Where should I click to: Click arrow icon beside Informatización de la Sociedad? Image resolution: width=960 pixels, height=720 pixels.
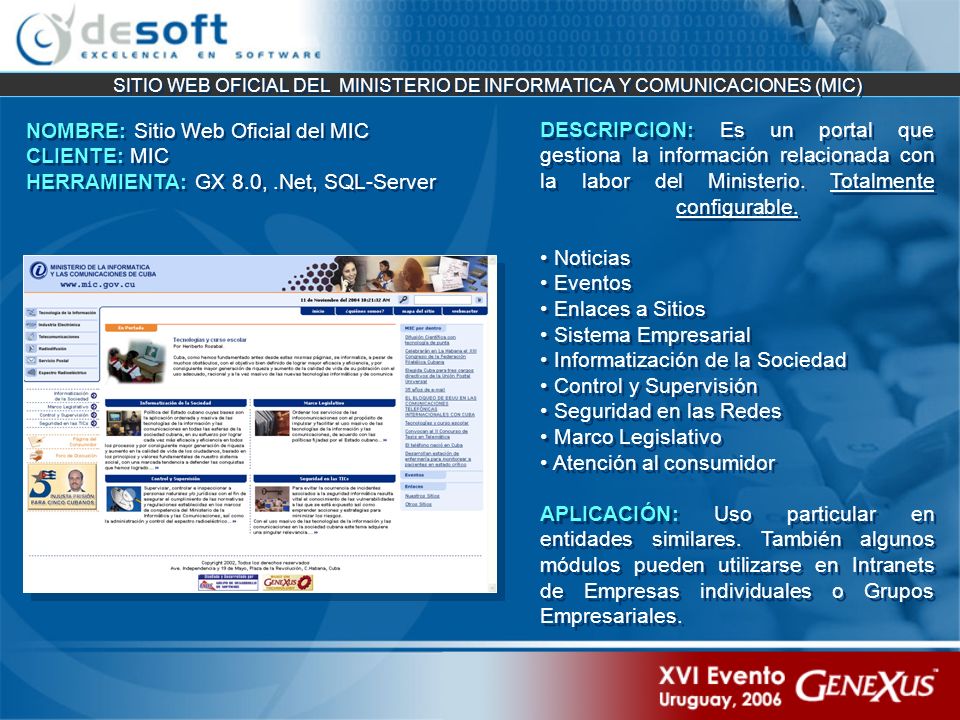[94, 396]
